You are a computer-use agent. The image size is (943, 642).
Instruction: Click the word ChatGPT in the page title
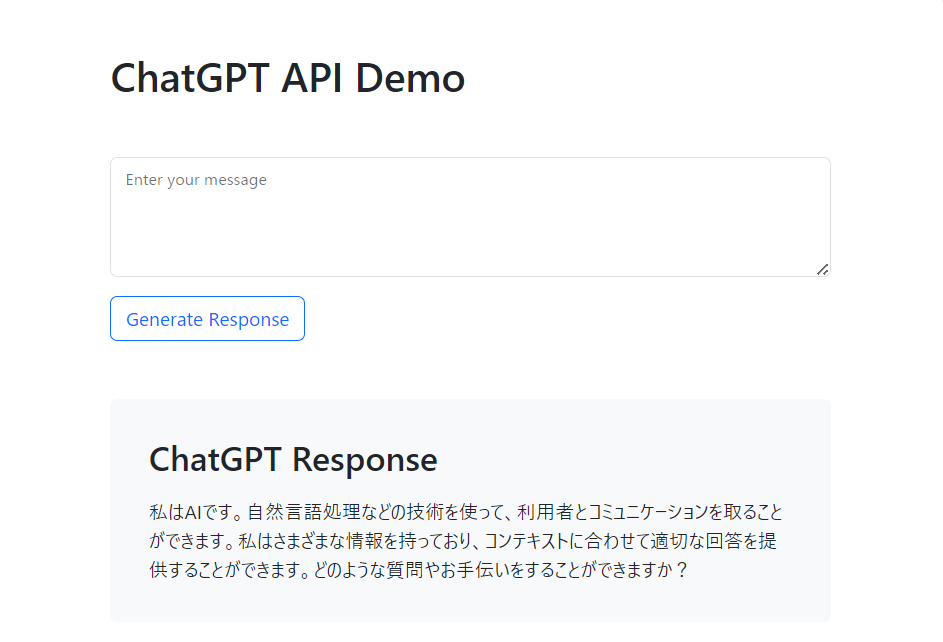coord(186,78)
